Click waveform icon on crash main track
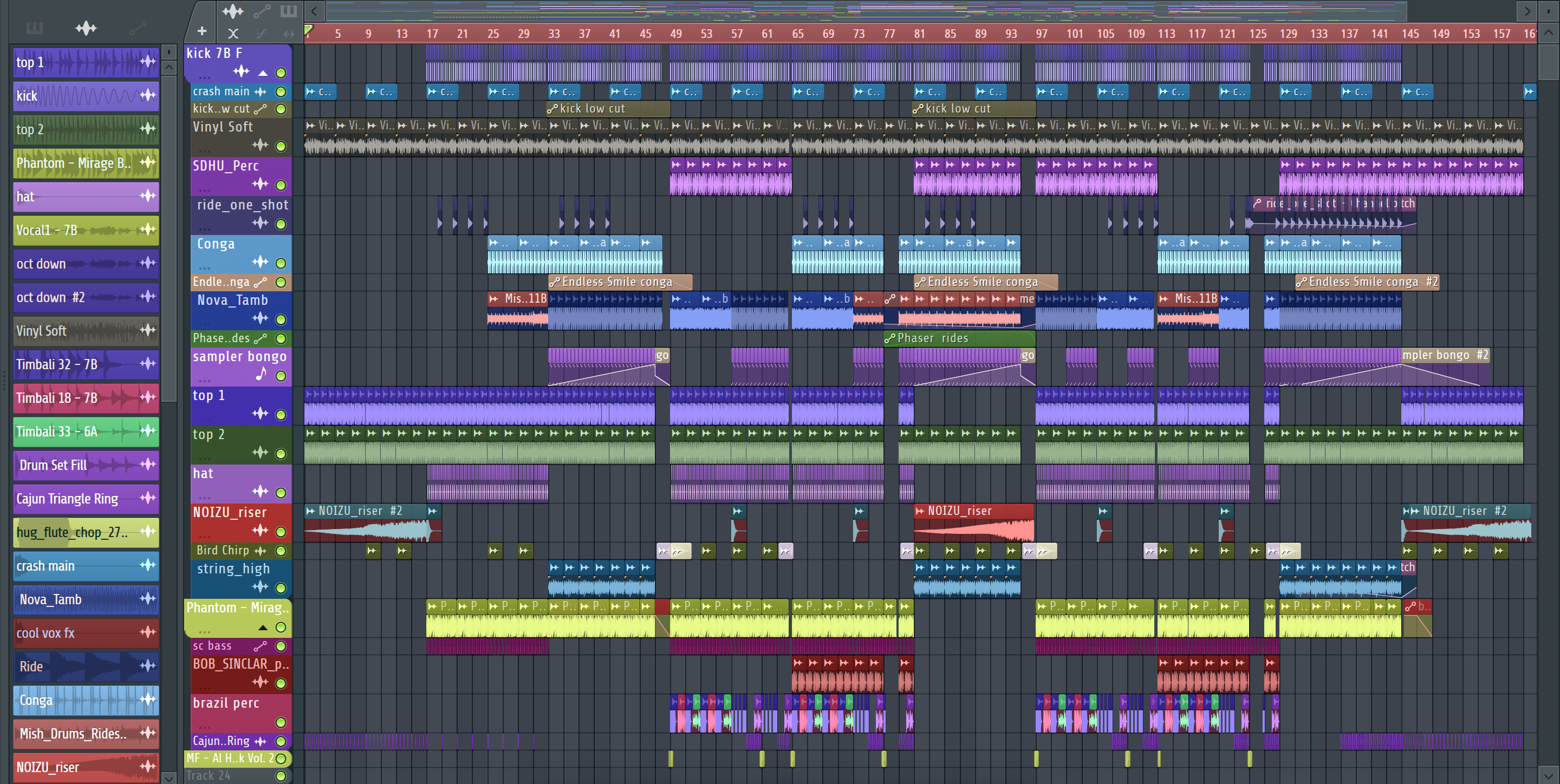Viewport: 1560px width, 784px height. pyautogui.click(x=261, y=92)
